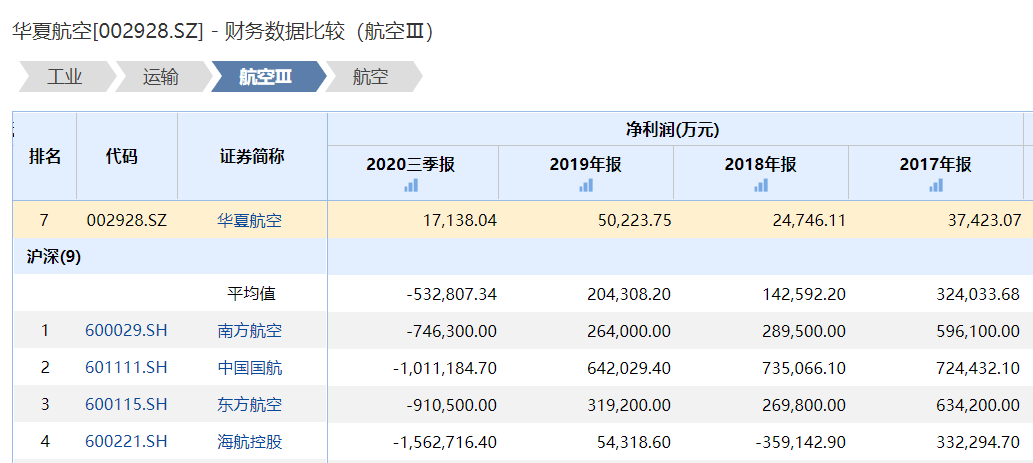
Task: Click bar chart icon under 2017年报
Action: (x=936, y=185)
